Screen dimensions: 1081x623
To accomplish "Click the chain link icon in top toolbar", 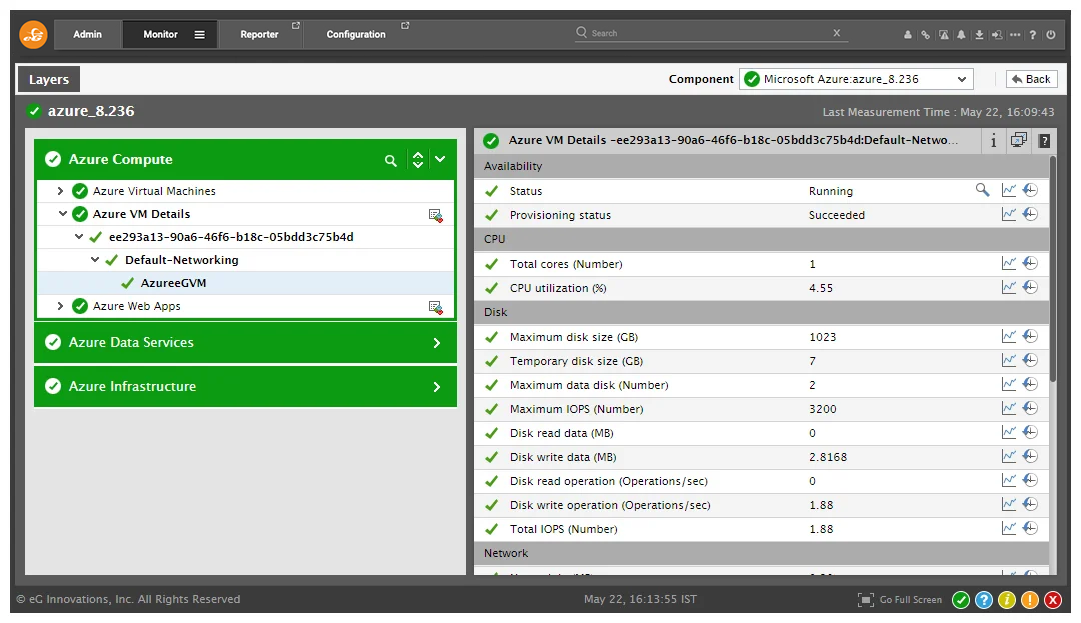I will coord(925,34).
